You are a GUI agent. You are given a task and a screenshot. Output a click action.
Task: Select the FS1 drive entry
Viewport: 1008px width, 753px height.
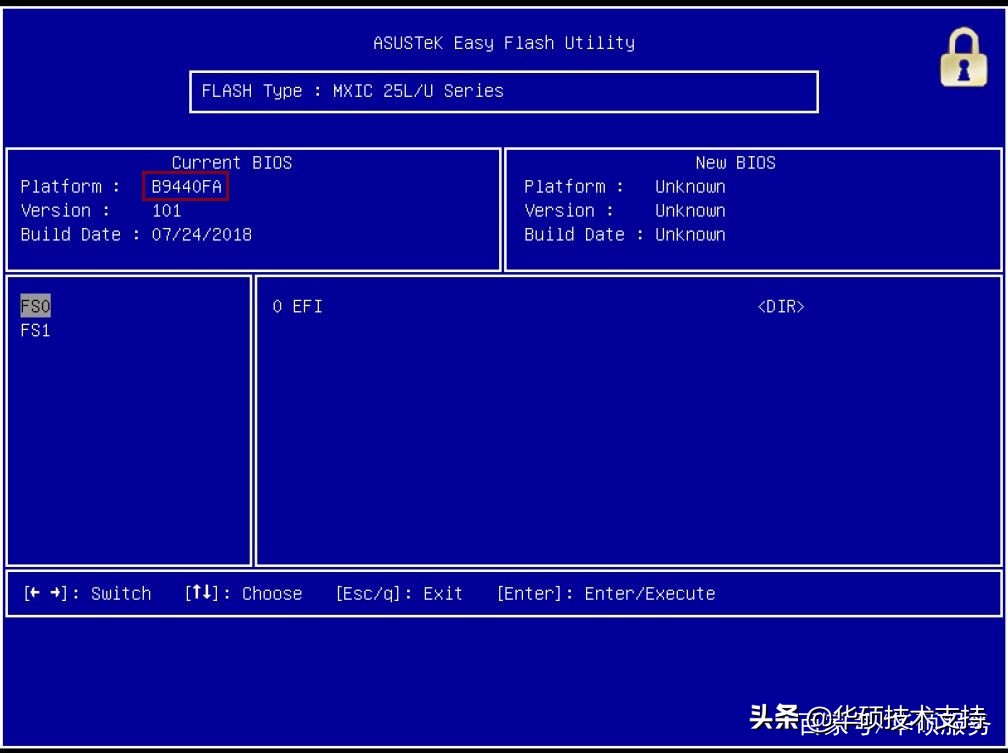click(x=35, y=331)
